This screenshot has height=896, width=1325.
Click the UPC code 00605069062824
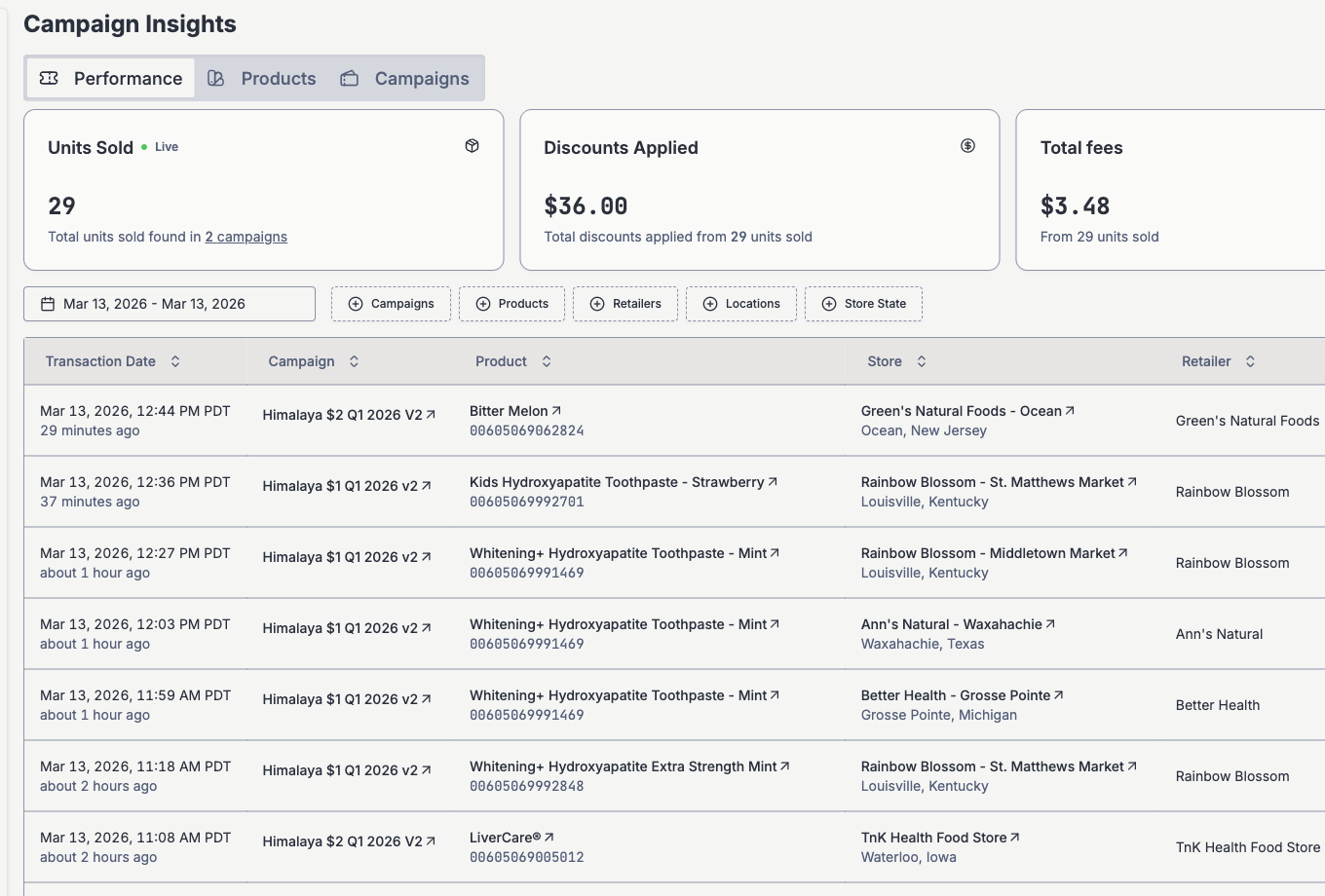tap(527, 430)
